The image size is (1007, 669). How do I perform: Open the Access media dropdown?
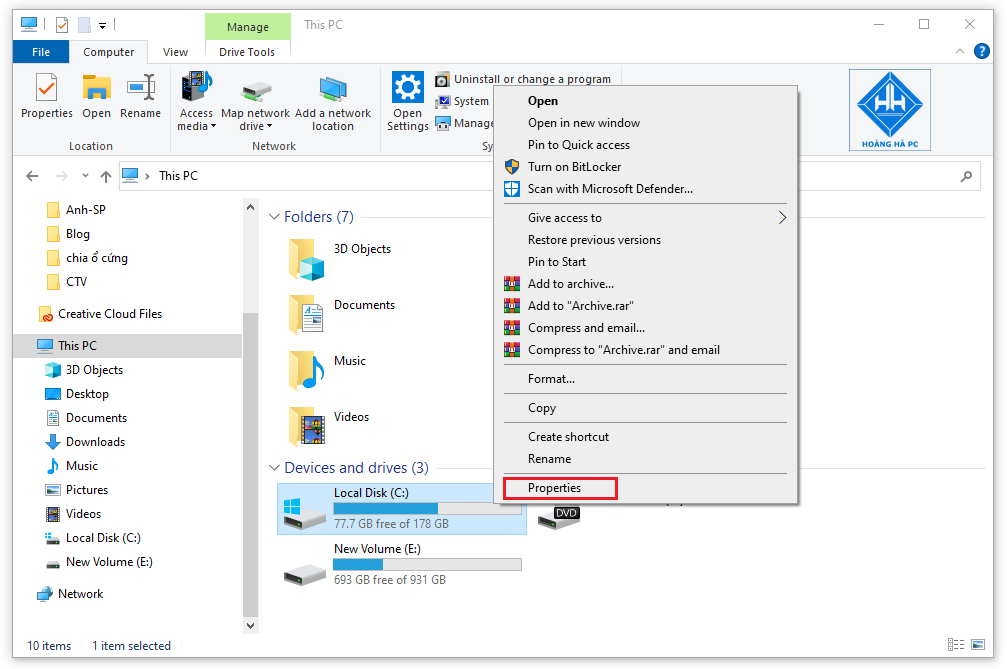(196, 102)
